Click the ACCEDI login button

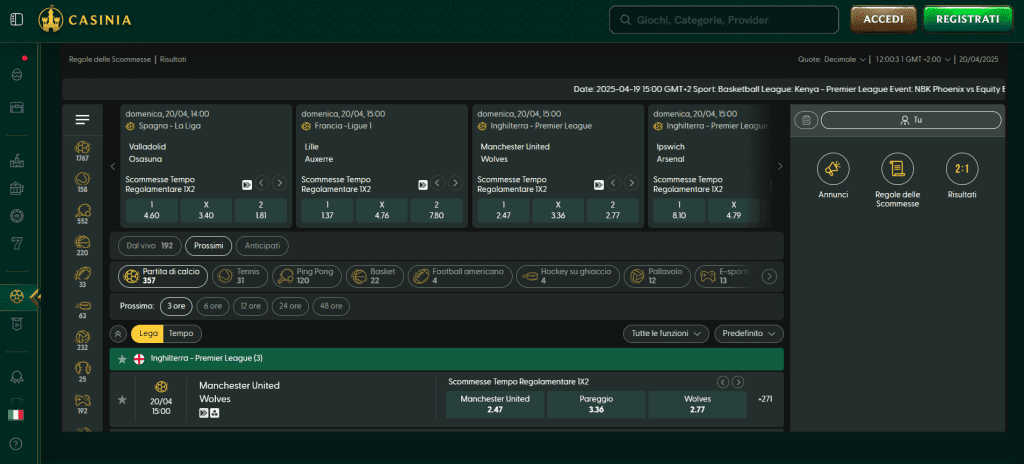point(884,20)
